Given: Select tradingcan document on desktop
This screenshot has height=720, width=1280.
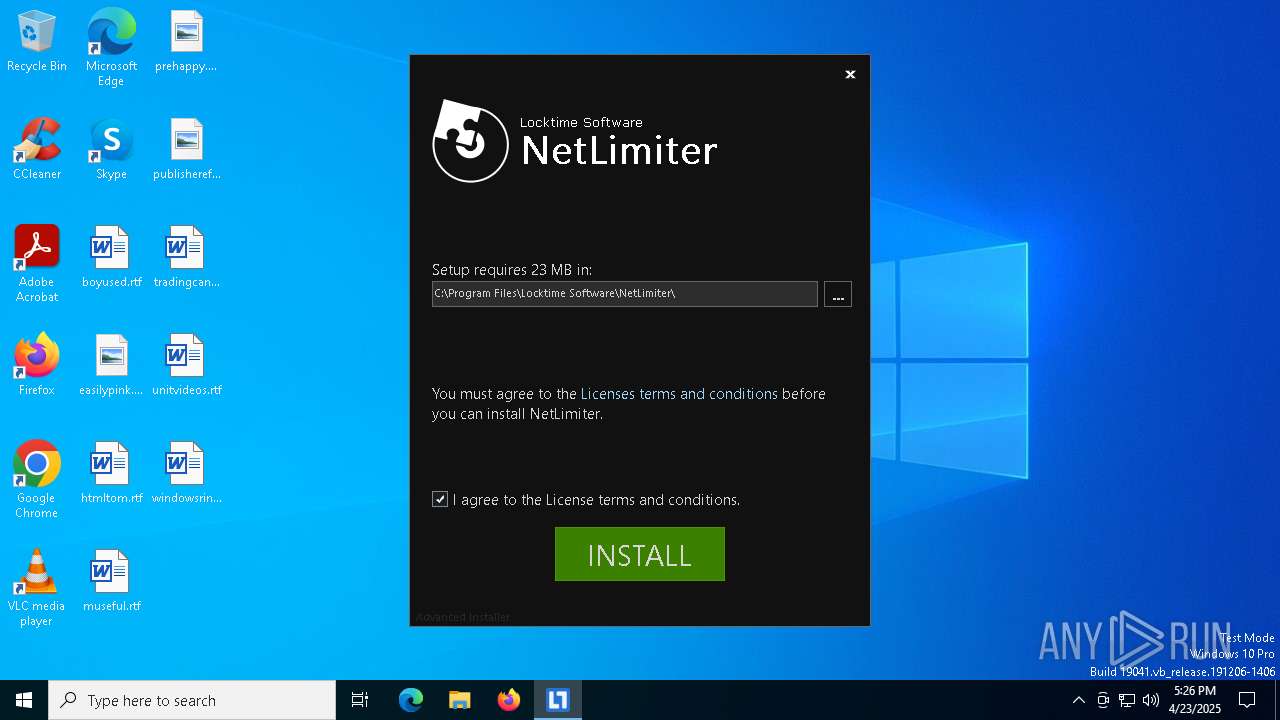Looking at the screenshot, I should [x=186, y=258].
